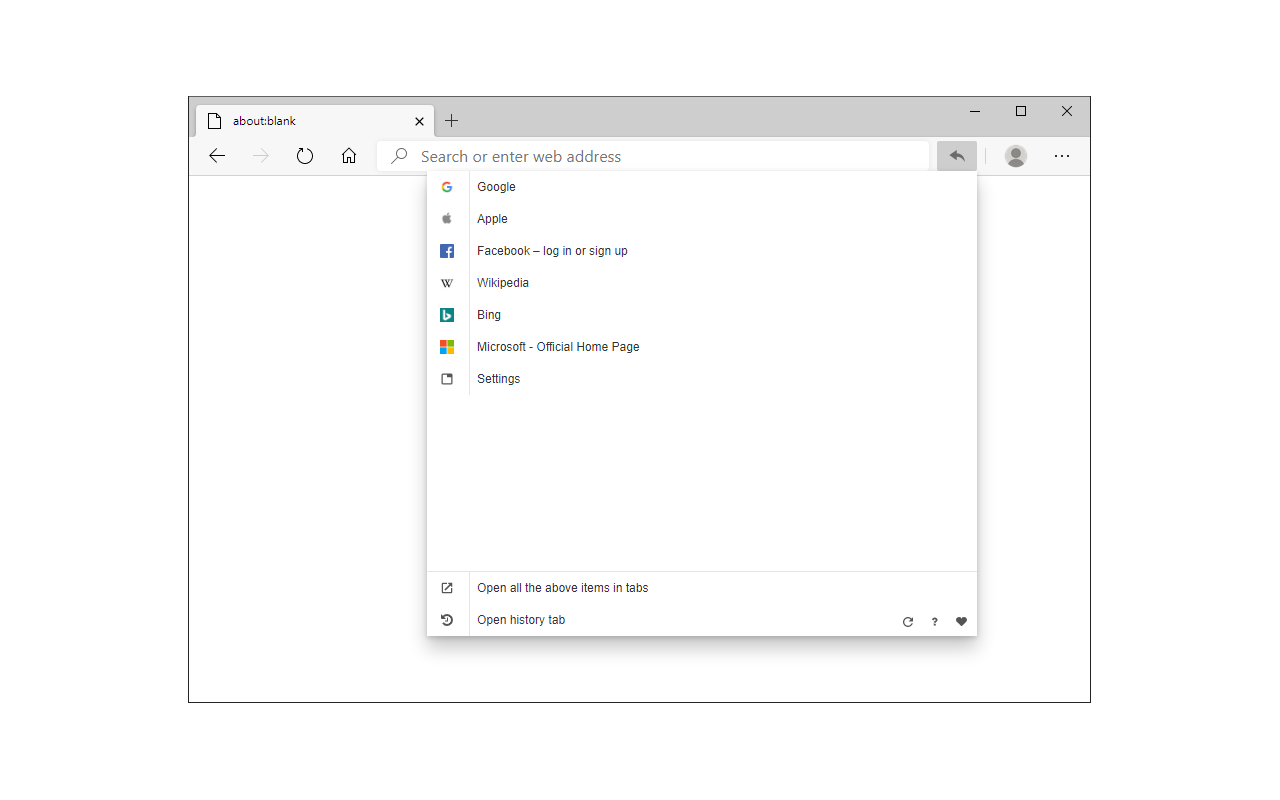The height and width of the screenshot is (800, 1280).
Task: Reopen Facebook – log in or sign up
Action: pos(702,251)
